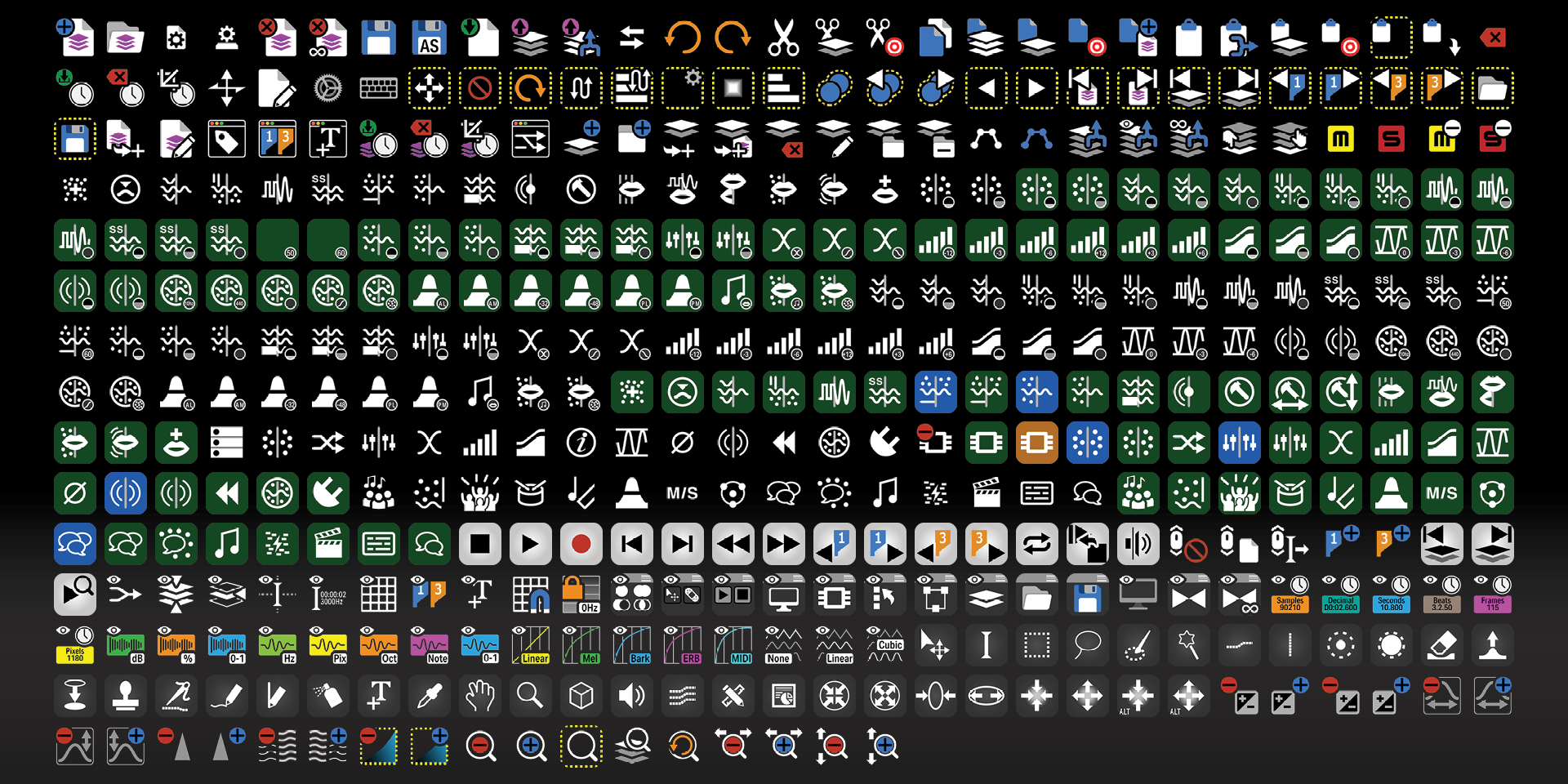Click the green clapperboard icon

tap(328, 544)
